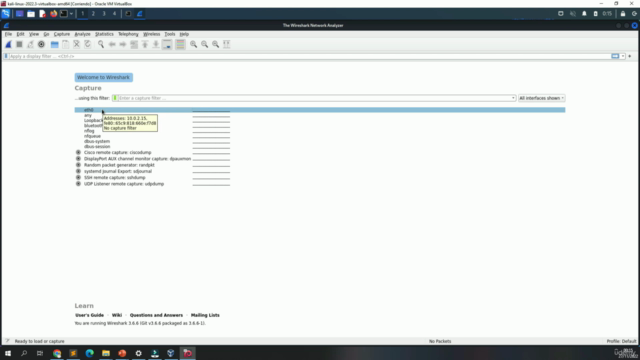Click settings gear for UDP Listener capture
Screen dimensions: 640x360
click(78, 184)
